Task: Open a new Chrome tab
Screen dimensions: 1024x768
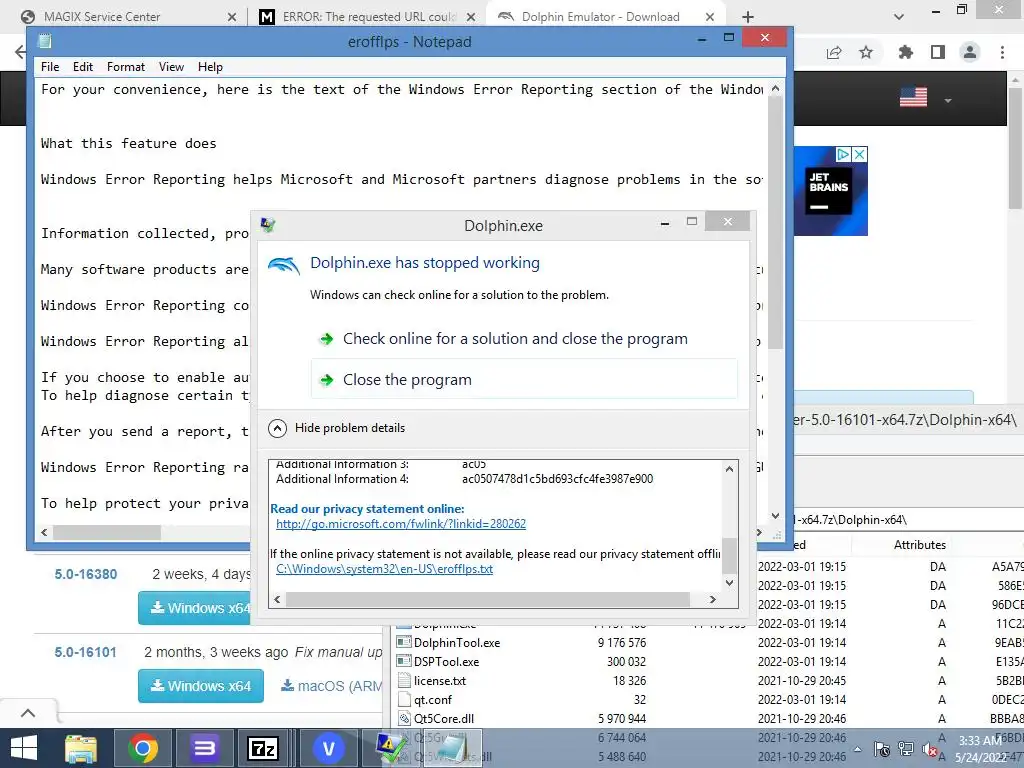Action: coord(748,17)
